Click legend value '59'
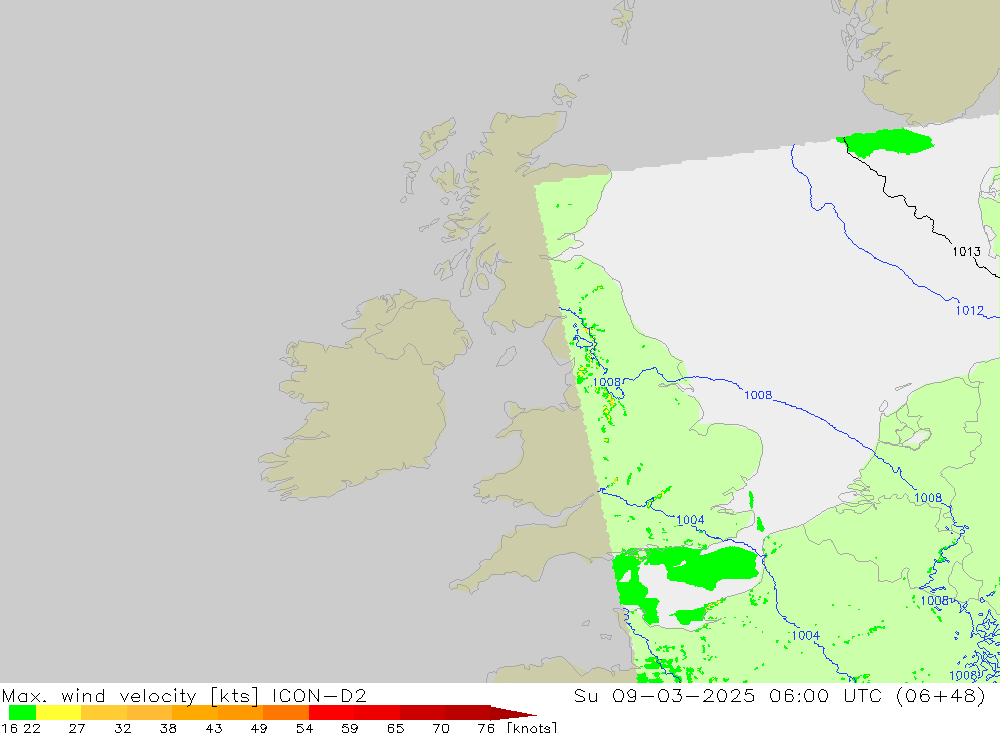Screen dimensions: 1000x733 point(349,728)
